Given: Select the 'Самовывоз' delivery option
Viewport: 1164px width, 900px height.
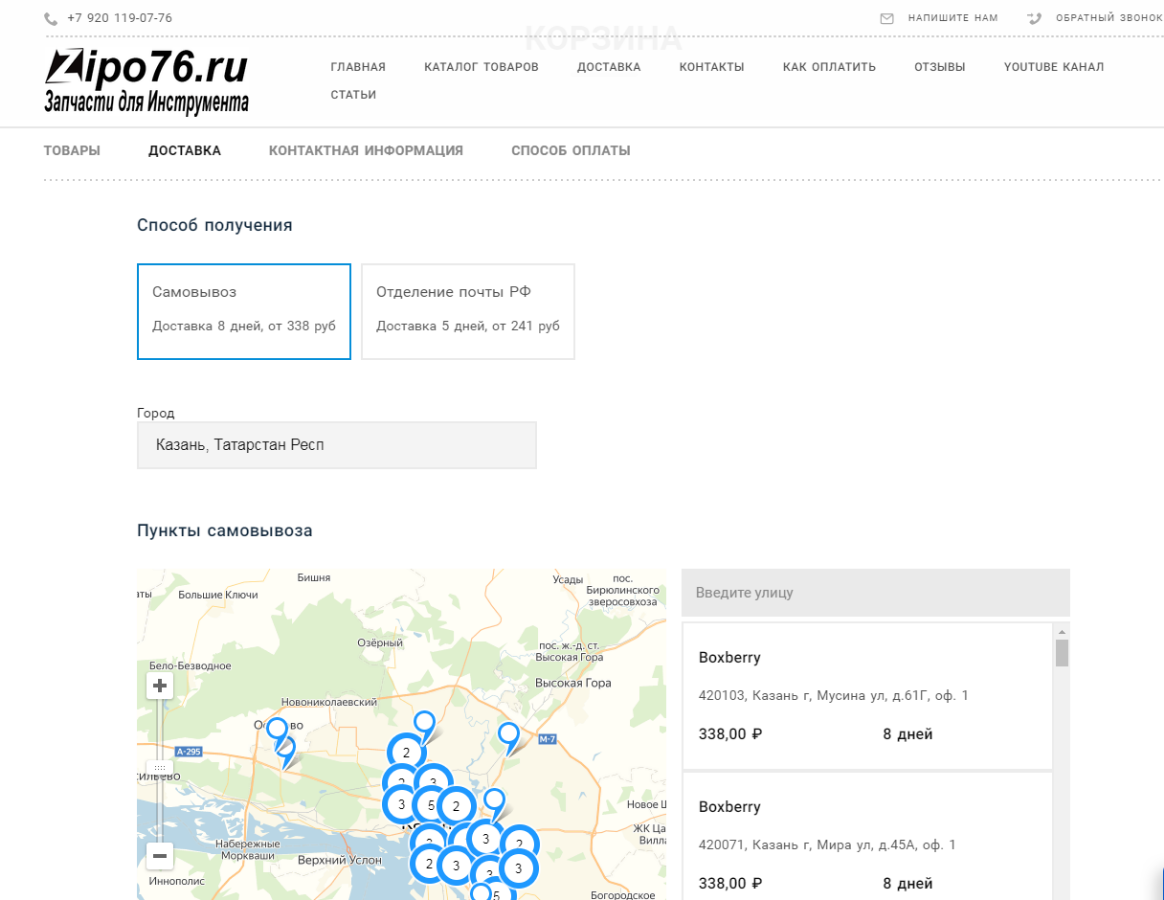Looking at the screenshot, I should (x=243, y=310).
